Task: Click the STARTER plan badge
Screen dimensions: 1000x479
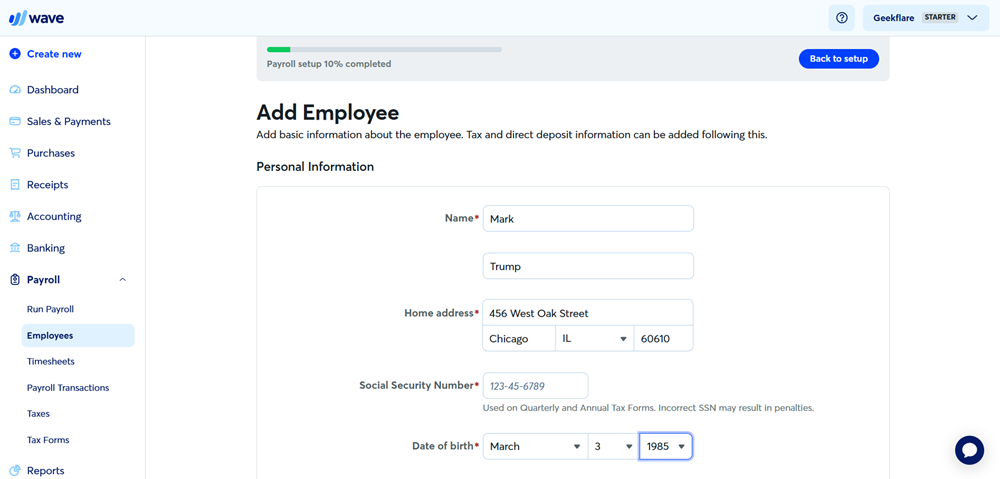Action: point(940,18)
